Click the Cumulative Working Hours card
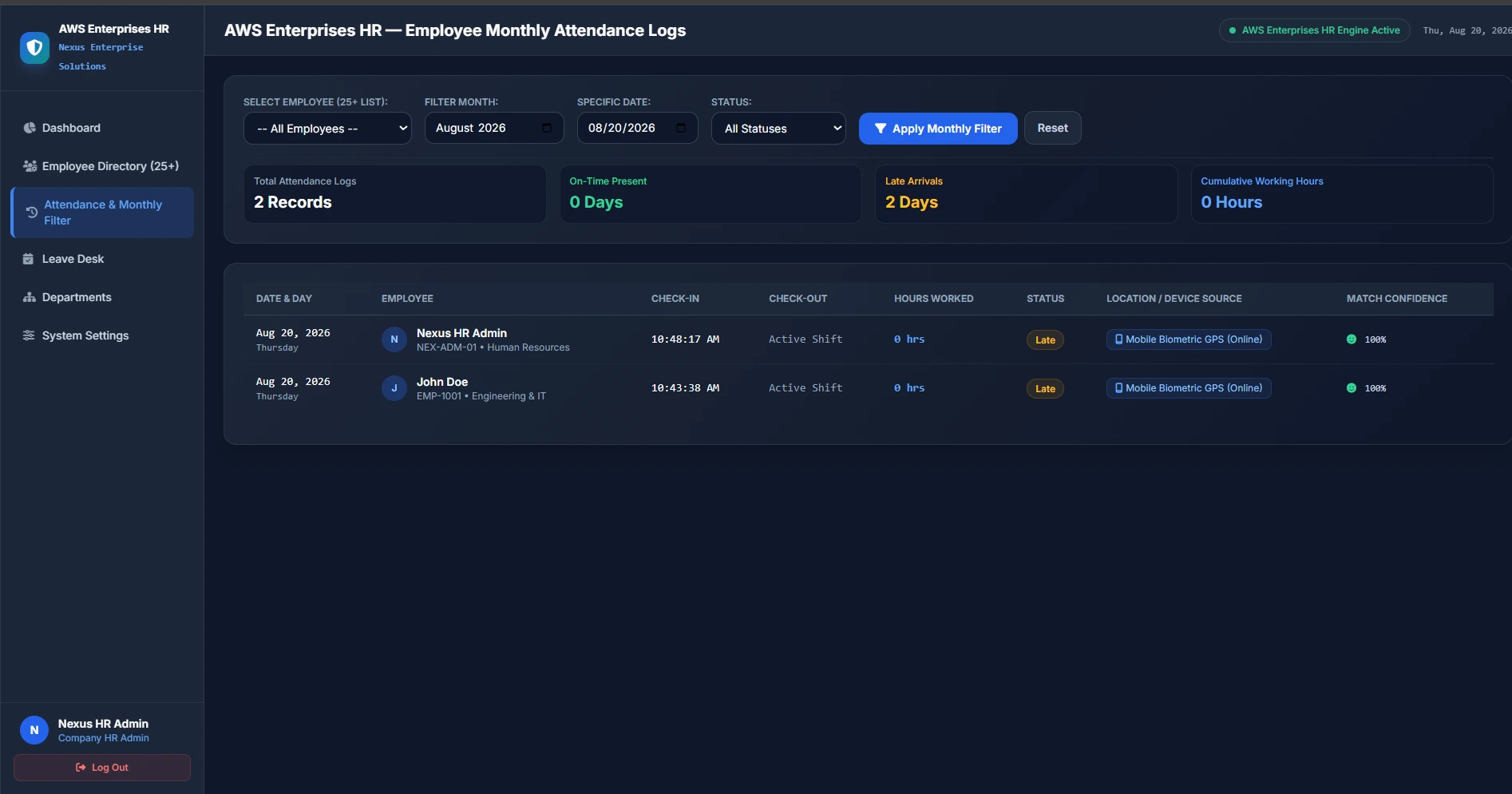Image resolution: width=1512 pixels, height=794 pixels. pyautogui.click(x=1342, y=194)
